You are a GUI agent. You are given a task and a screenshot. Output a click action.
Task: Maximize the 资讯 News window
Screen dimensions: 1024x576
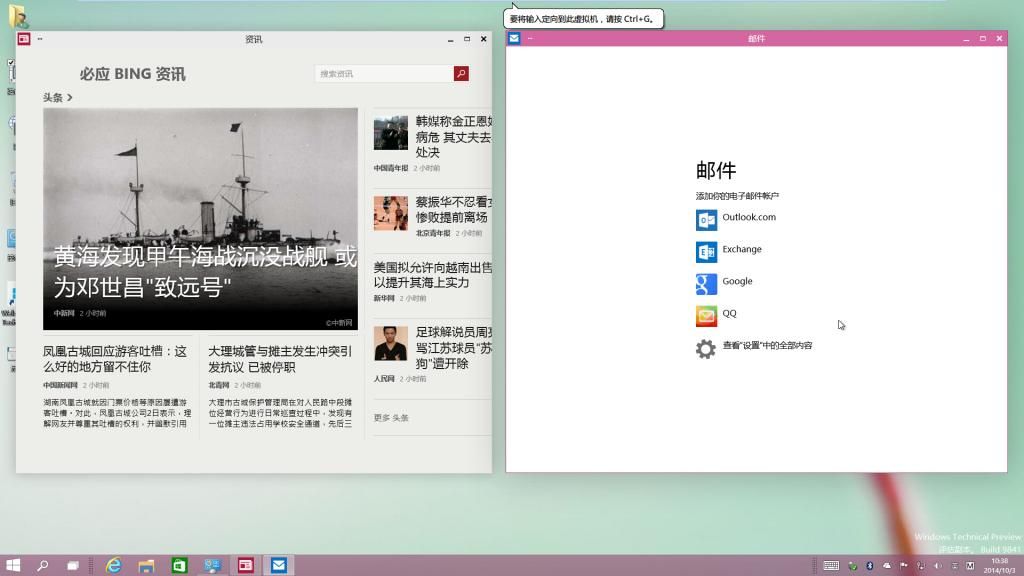click(467, 39)
